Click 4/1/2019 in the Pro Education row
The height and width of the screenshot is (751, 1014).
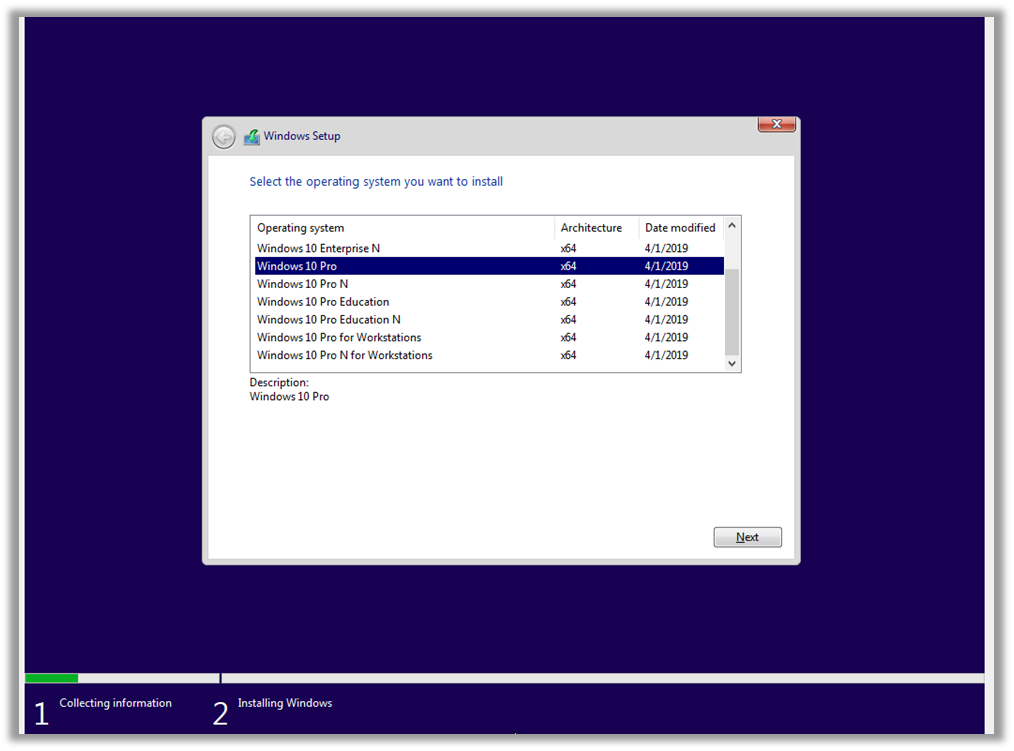point(666,301)
